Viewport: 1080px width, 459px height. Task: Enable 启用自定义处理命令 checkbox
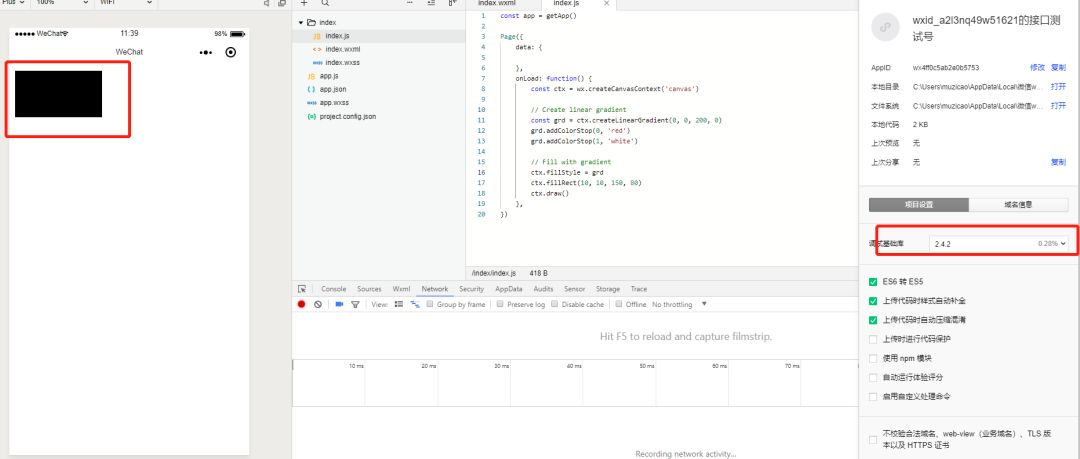(x=873, y=397)
